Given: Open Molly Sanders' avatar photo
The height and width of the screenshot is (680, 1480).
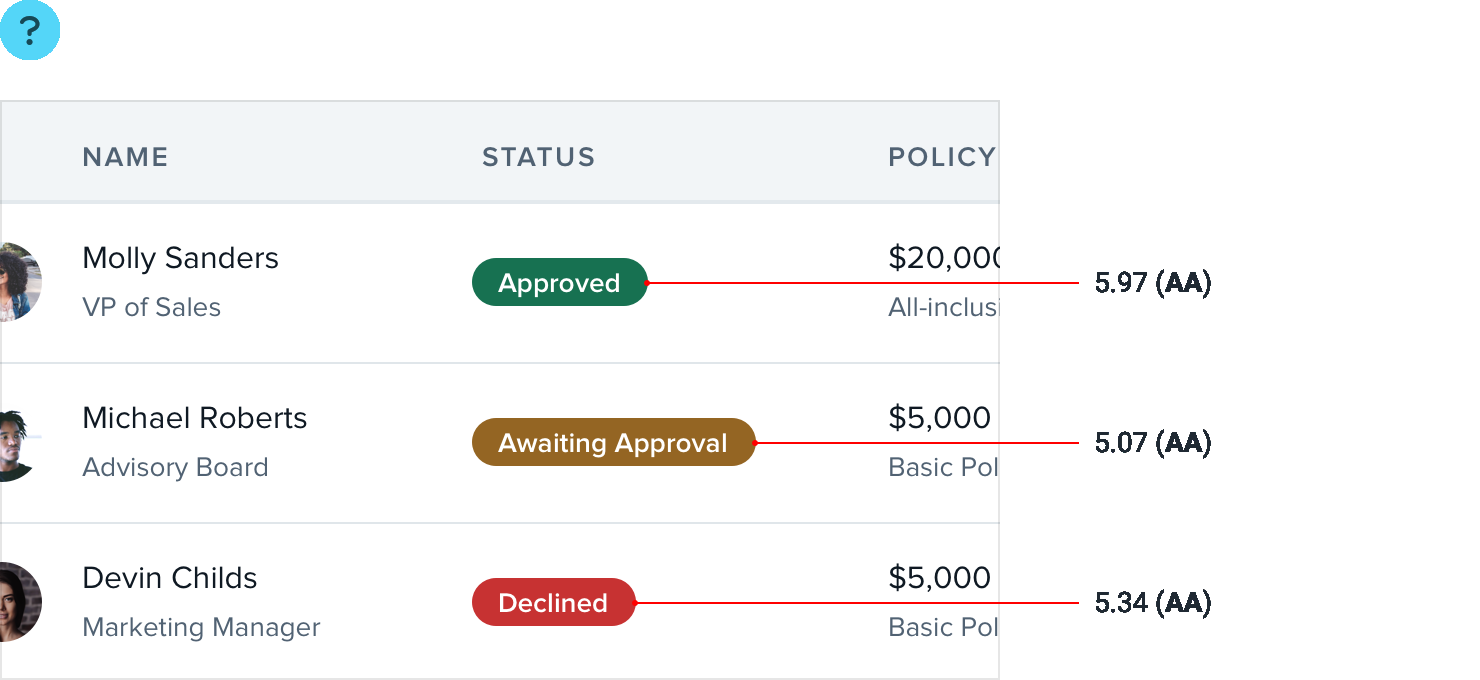Looking at the screenshot, I should [x=20, y=282].
